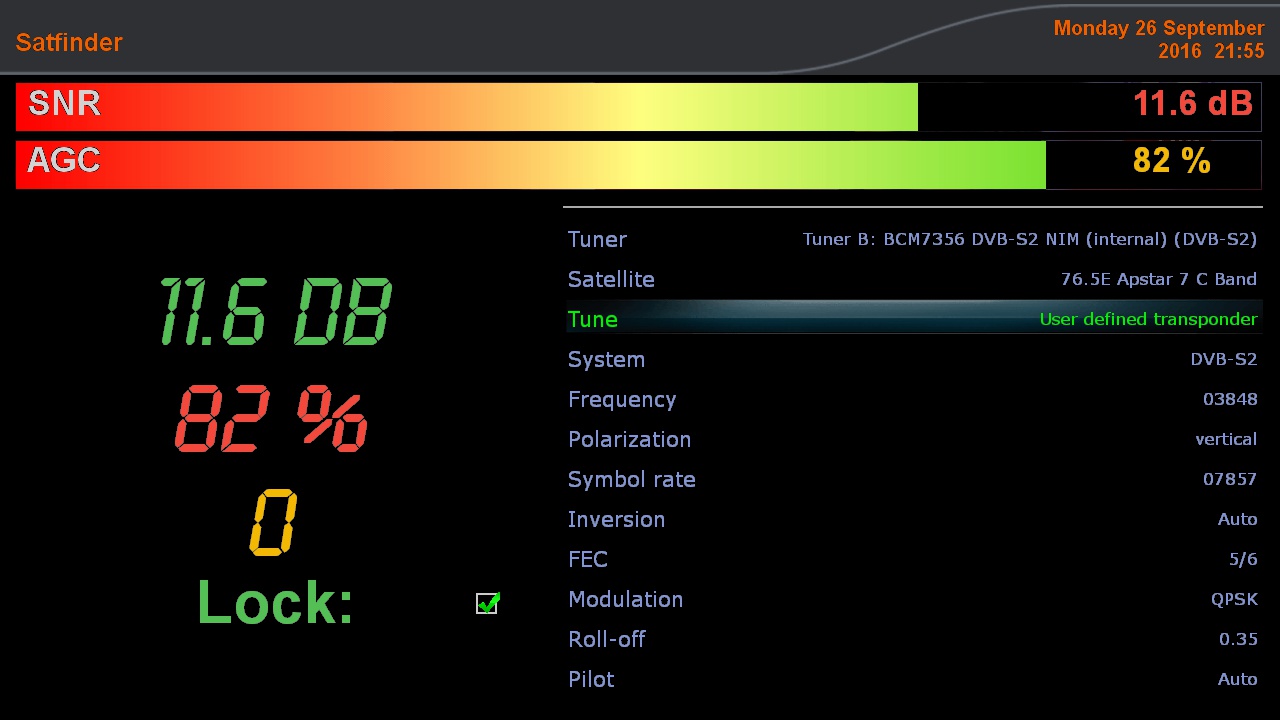1280x720 pixels.
Task: Select the Roll-off 0.35 option
Action: (x=1237, y=639)
